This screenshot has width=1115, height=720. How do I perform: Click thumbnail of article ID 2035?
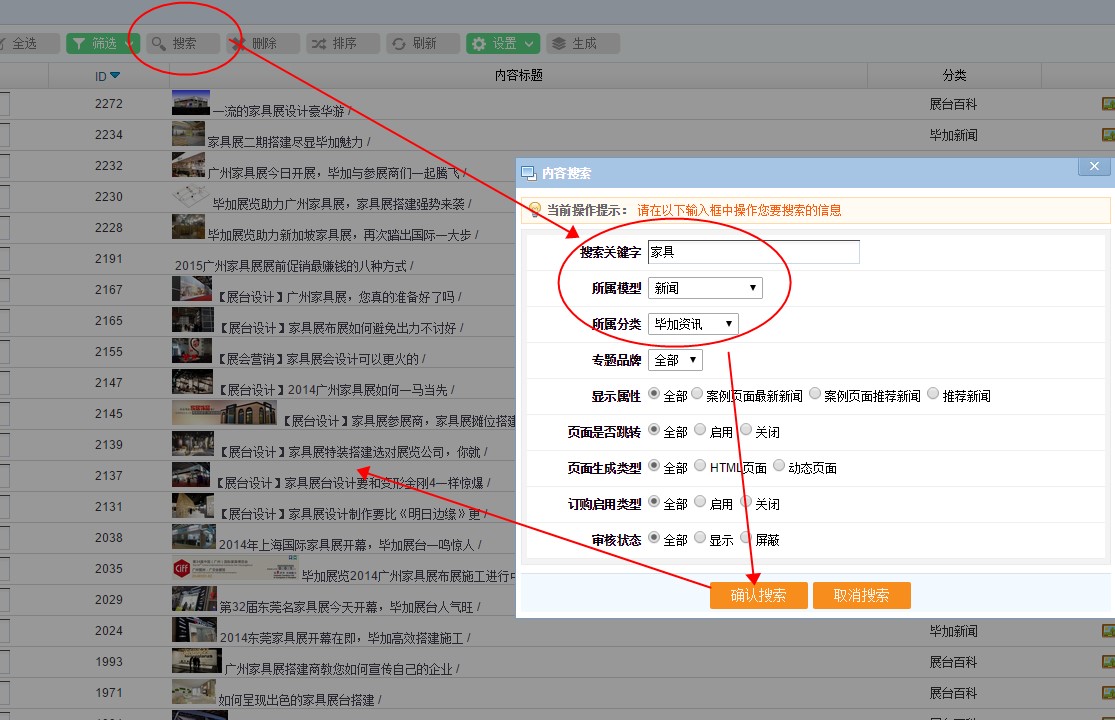(234, 568)
